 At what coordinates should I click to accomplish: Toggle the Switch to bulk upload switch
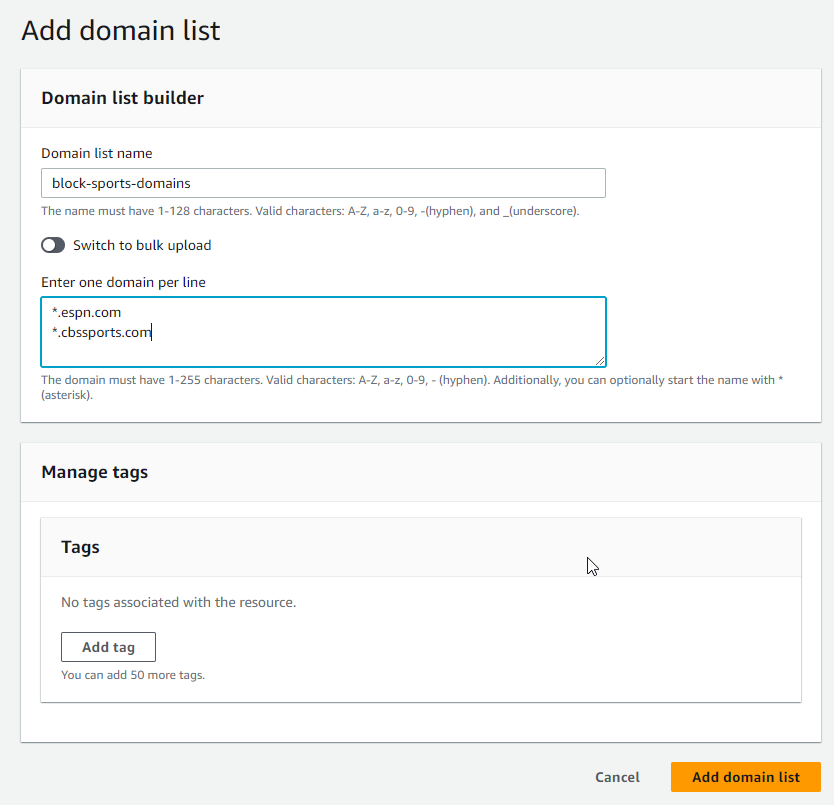tap(53, 245)
